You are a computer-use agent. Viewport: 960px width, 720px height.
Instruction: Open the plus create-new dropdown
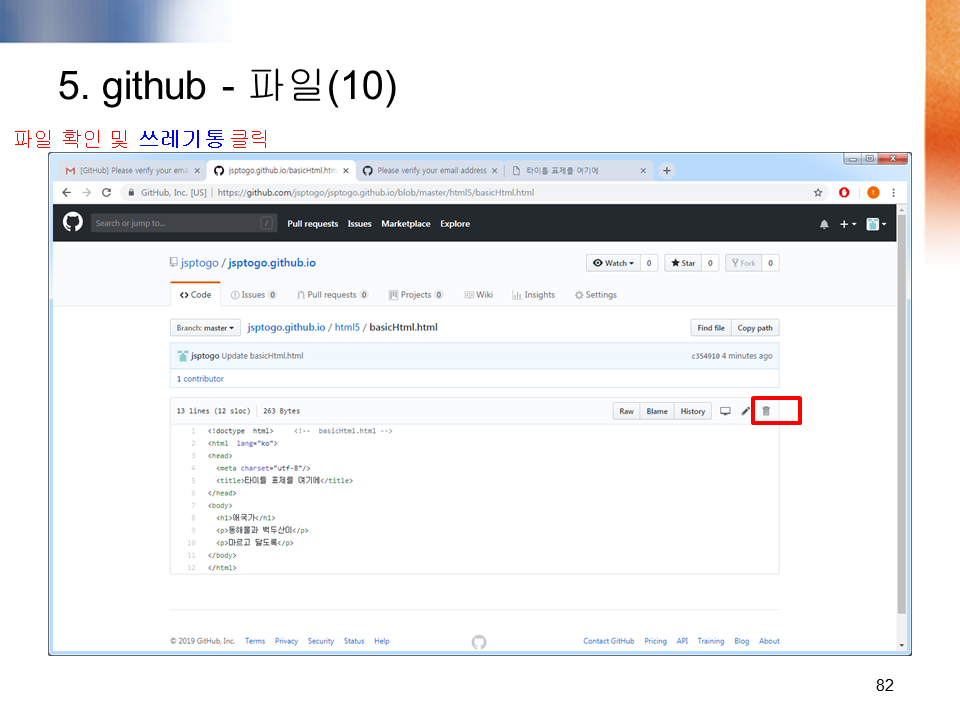pos(848,224)
